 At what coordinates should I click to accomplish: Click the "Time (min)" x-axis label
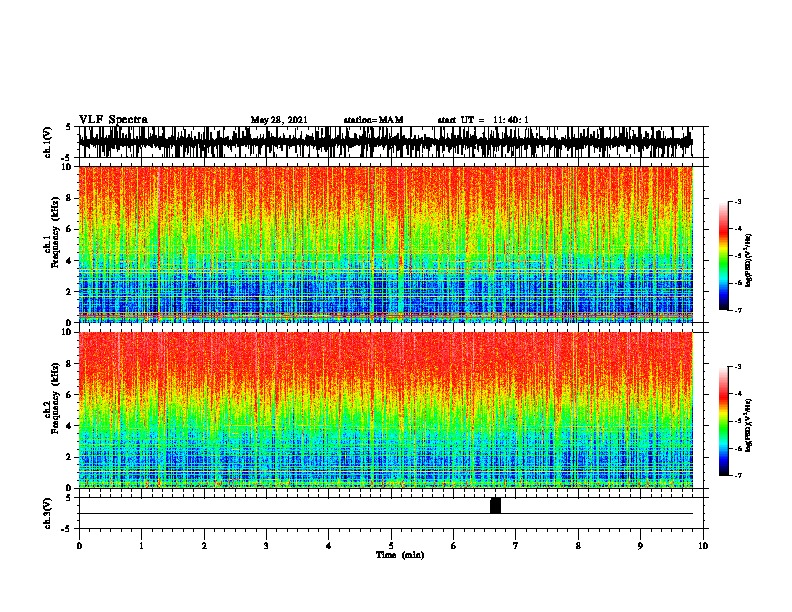(x=400, y=555)
